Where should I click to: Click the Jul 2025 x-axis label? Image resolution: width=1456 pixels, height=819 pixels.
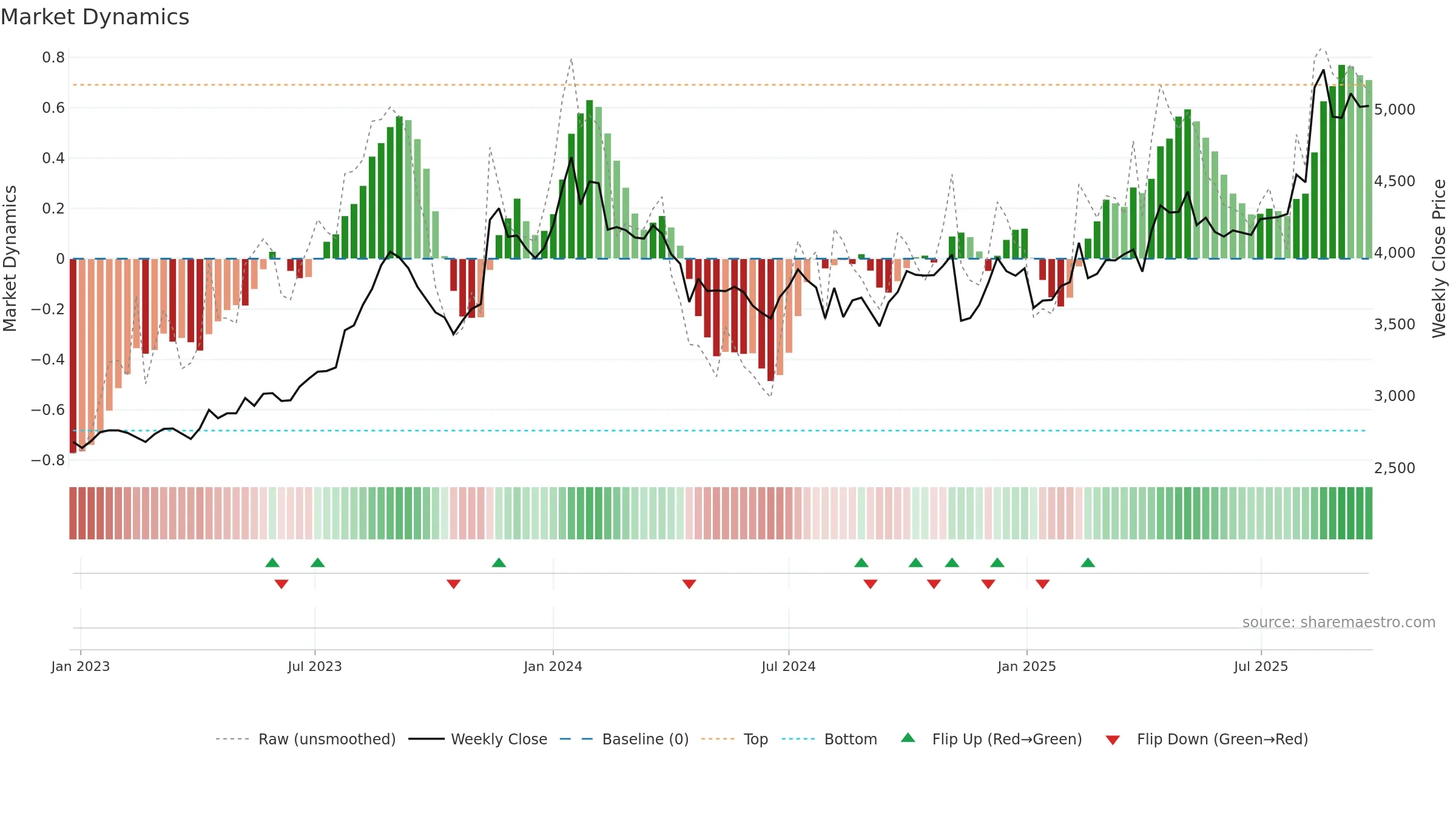click(x=1261, y=666)
